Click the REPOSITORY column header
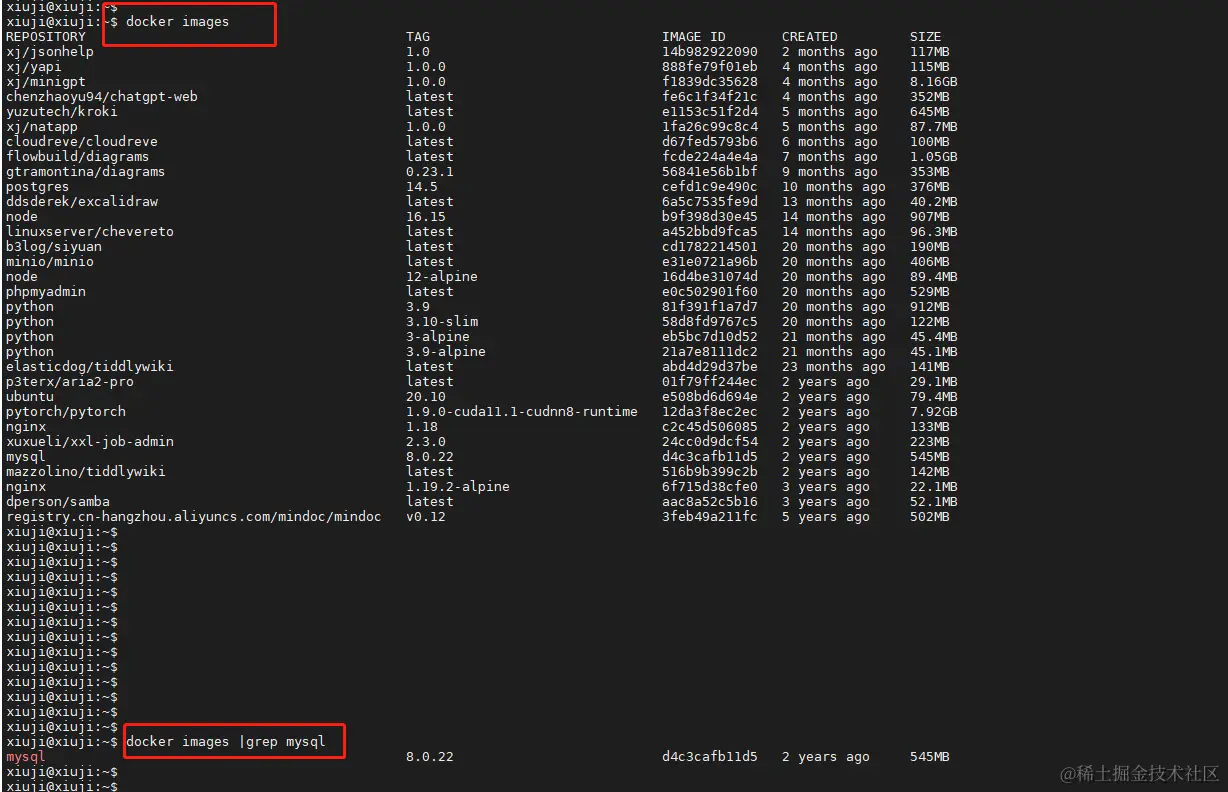Screen dimensions: 1228x792 46,36
